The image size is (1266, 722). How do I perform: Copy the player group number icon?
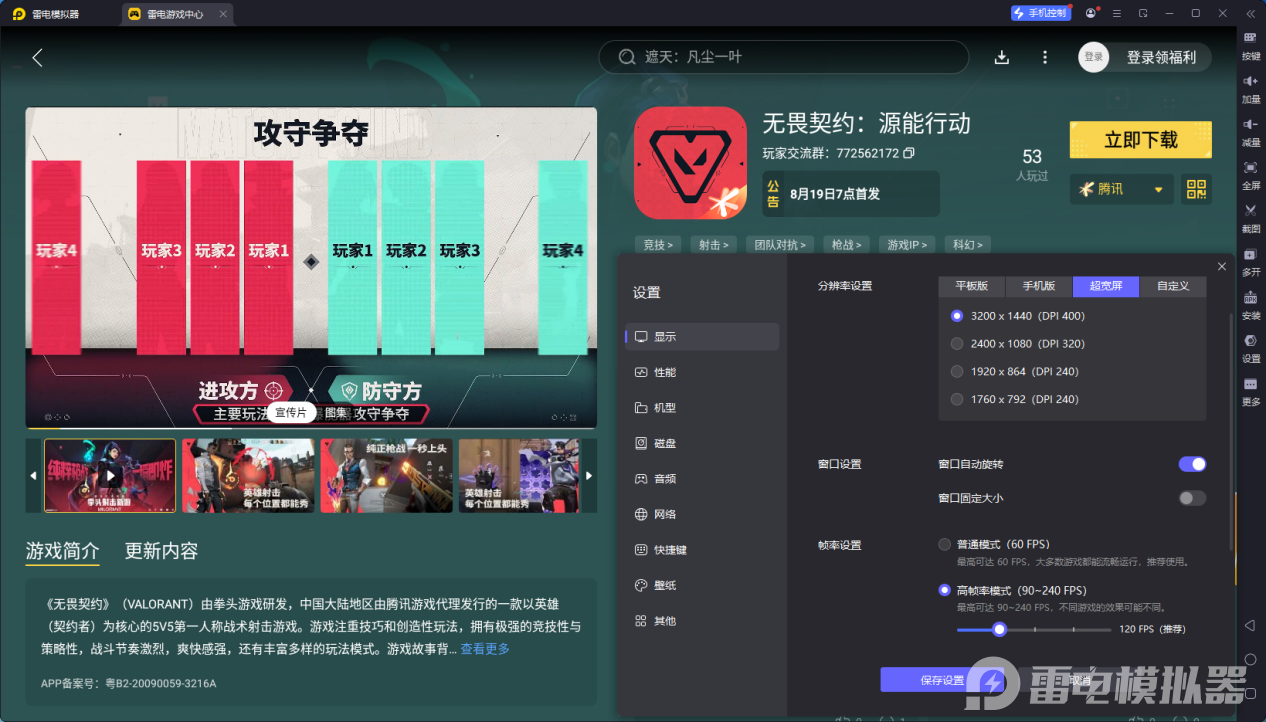(909, 153)
